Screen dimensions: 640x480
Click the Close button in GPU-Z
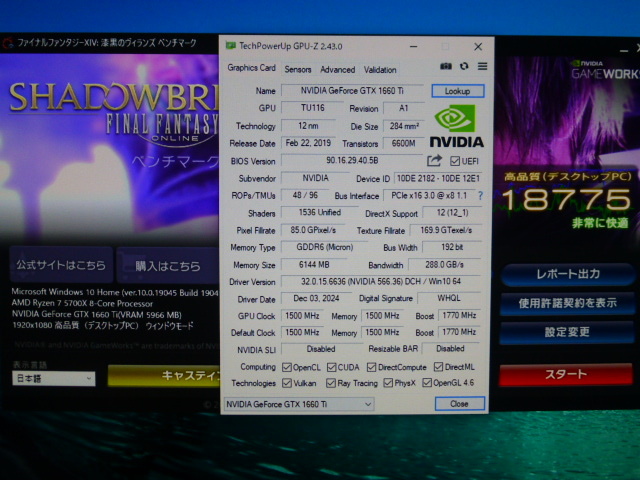coord(460,404)
